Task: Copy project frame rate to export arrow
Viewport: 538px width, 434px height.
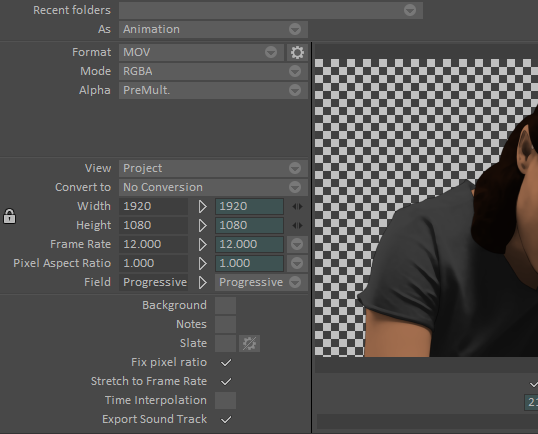Action: click(202, 244)
